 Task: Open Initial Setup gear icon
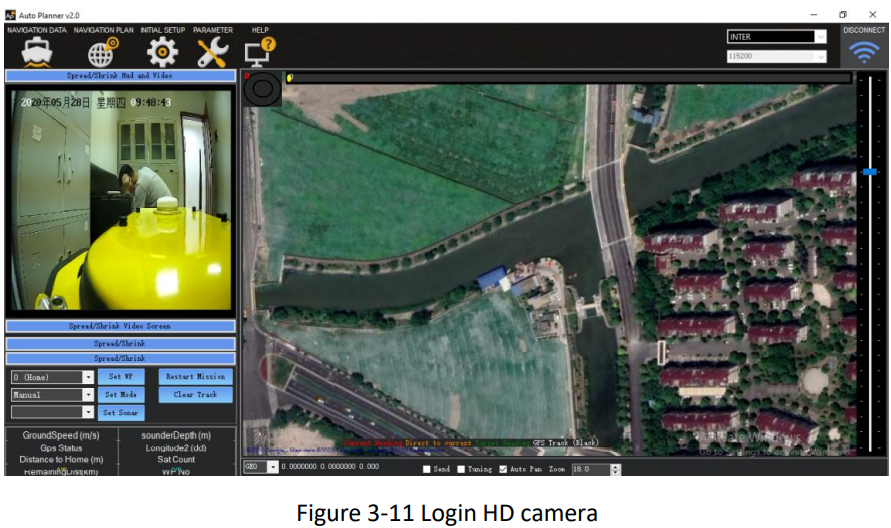click(x=163, y=52)
